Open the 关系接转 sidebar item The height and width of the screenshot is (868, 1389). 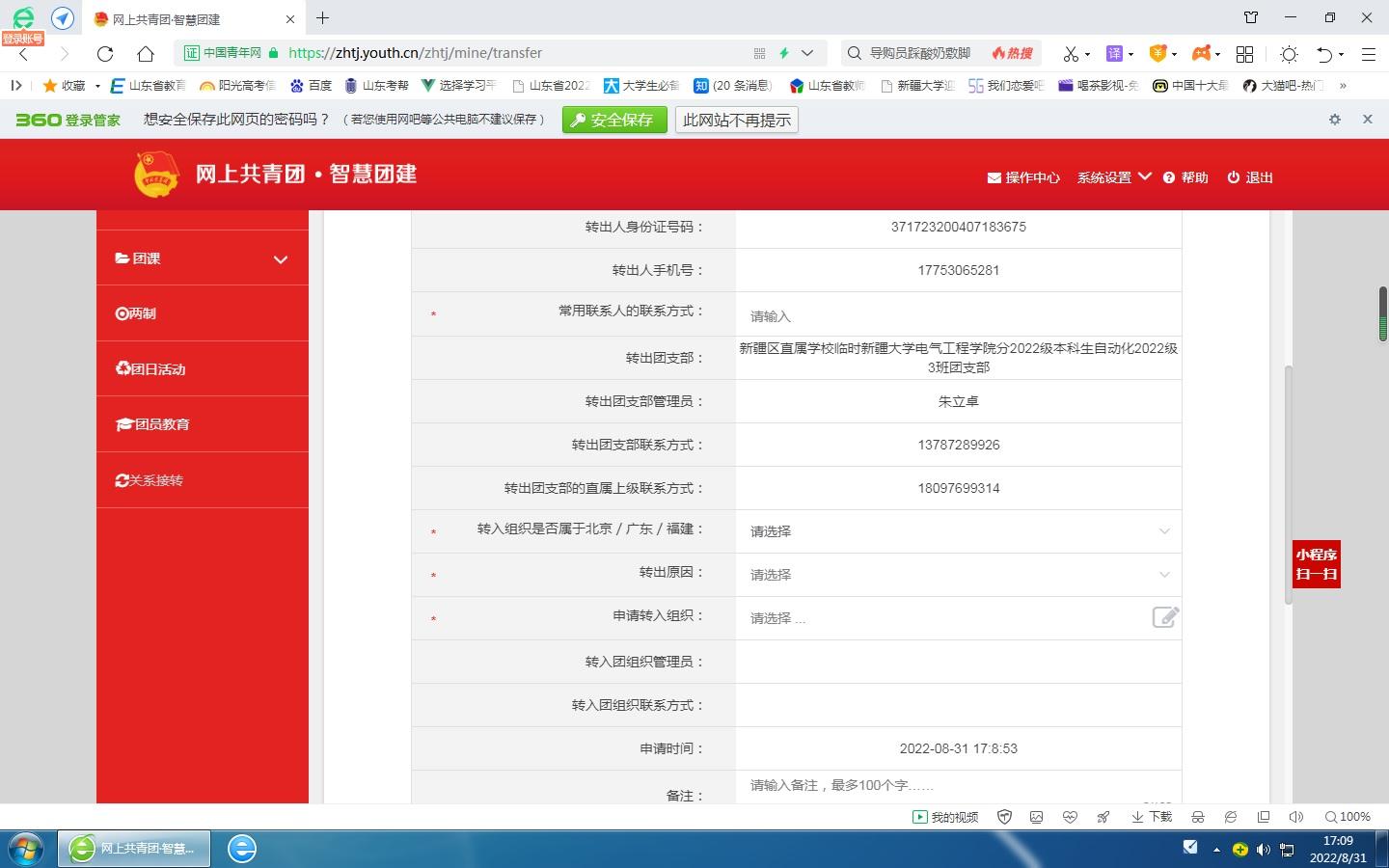[x=203, y=480]
